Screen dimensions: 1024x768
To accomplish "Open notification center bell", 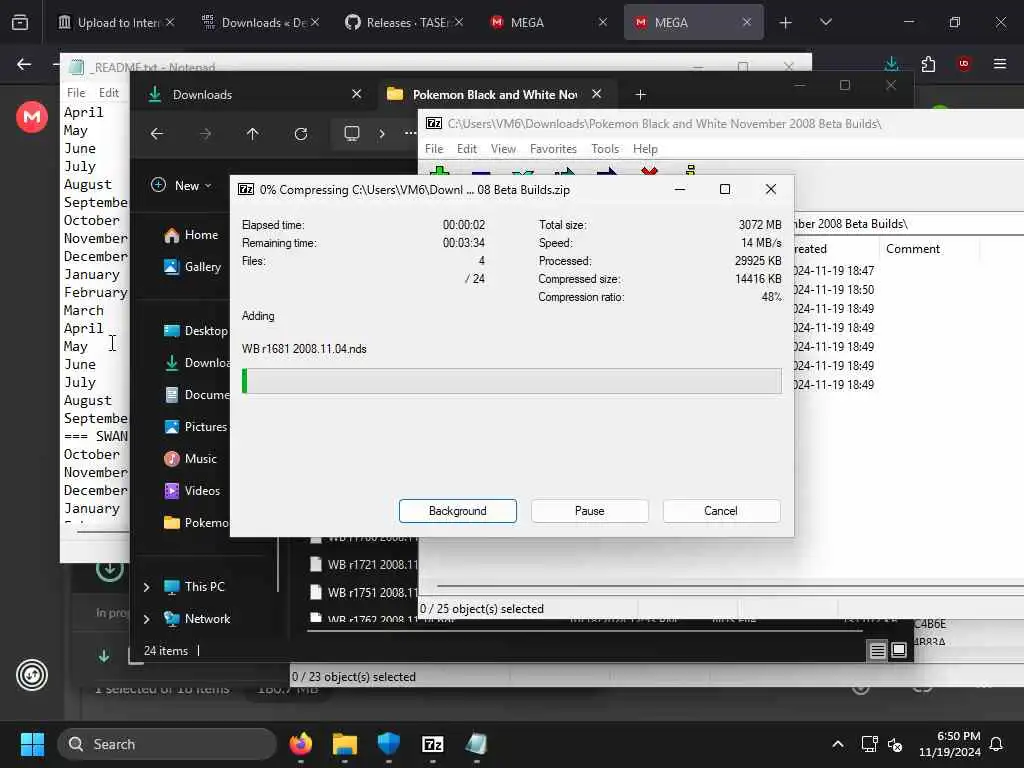I will pyautogui.click(x=997, y=744).
